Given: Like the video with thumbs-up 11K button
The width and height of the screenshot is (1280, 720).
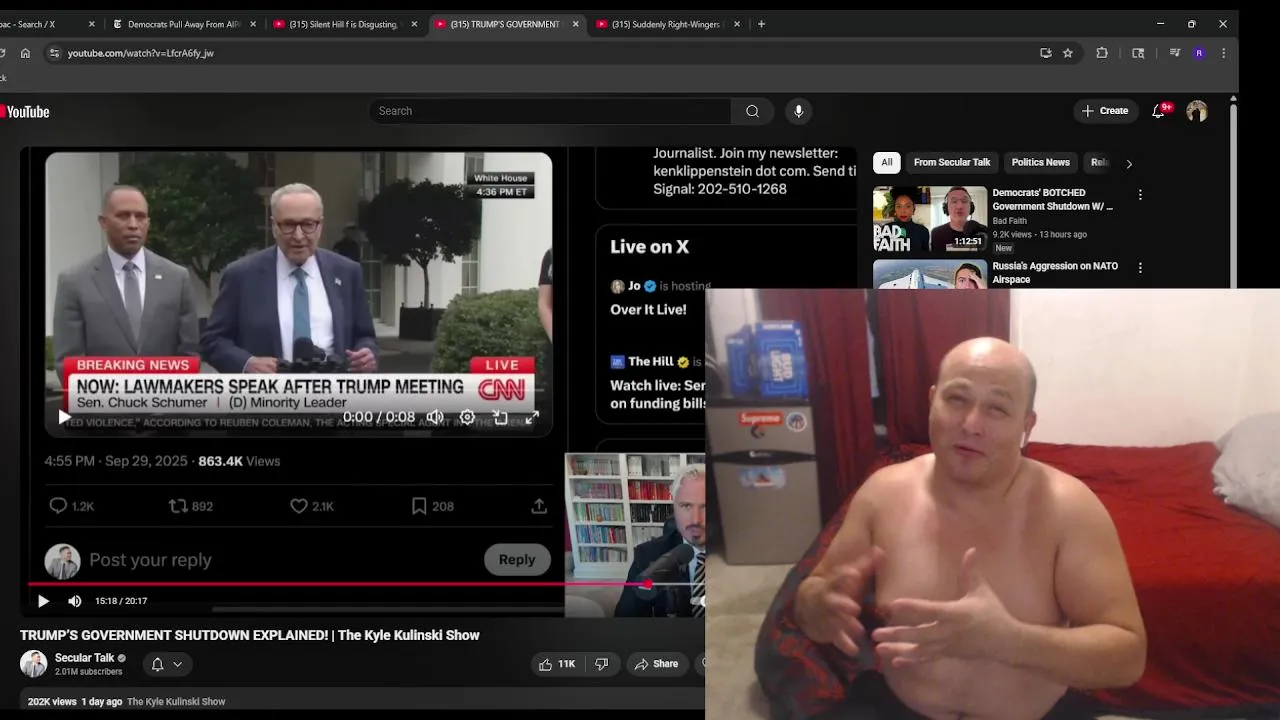Looking at the screenshot, I should click(x=558, y=664).
